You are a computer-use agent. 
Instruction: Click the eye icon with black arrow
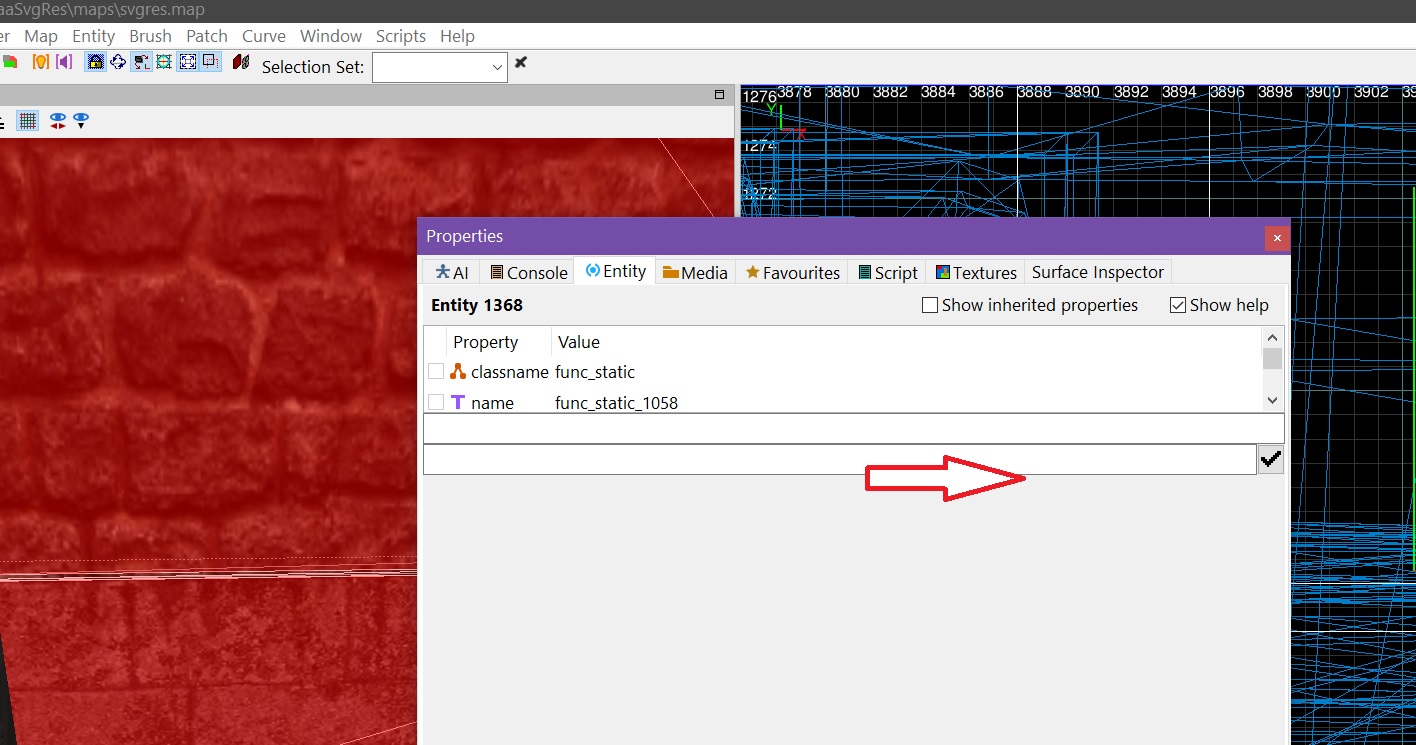pos(81,121)
